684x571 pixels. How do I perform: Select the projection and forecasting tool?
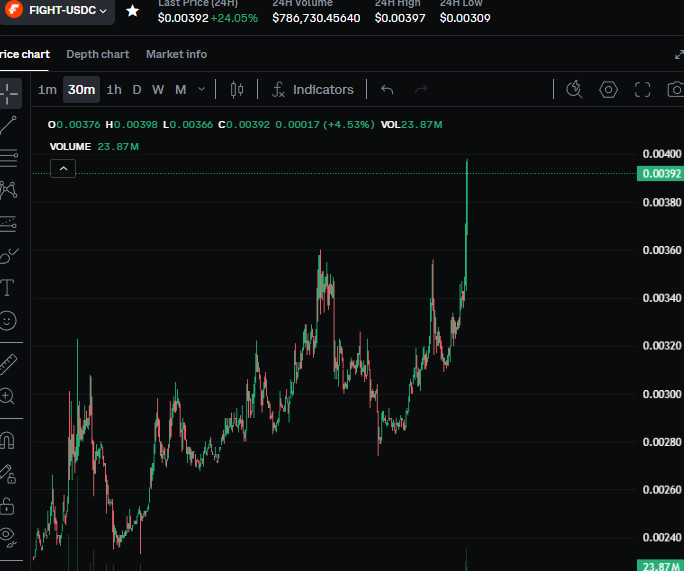pos(8,223)
